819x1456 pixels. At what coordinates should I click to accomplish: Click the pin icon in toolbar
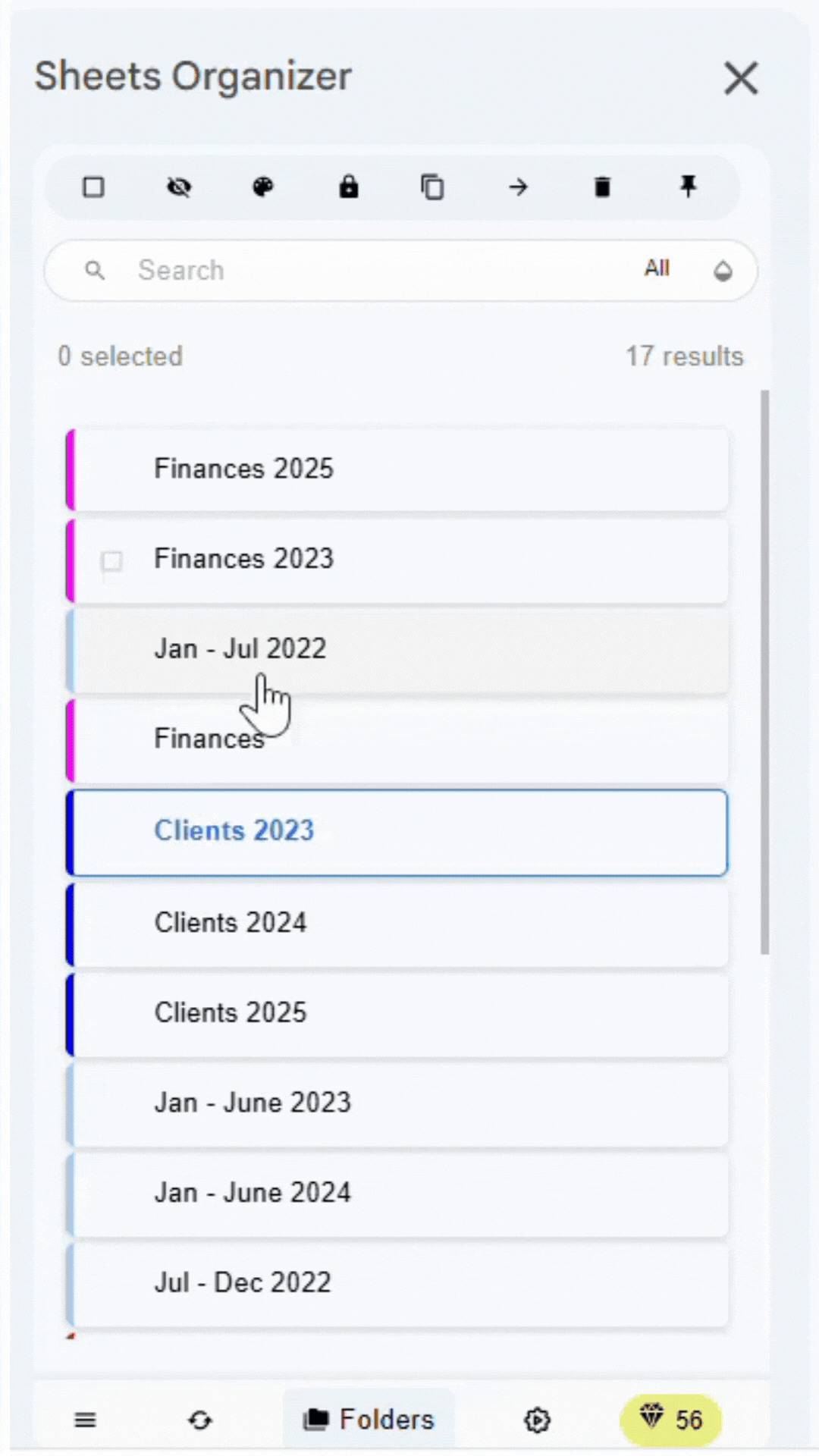688,187
